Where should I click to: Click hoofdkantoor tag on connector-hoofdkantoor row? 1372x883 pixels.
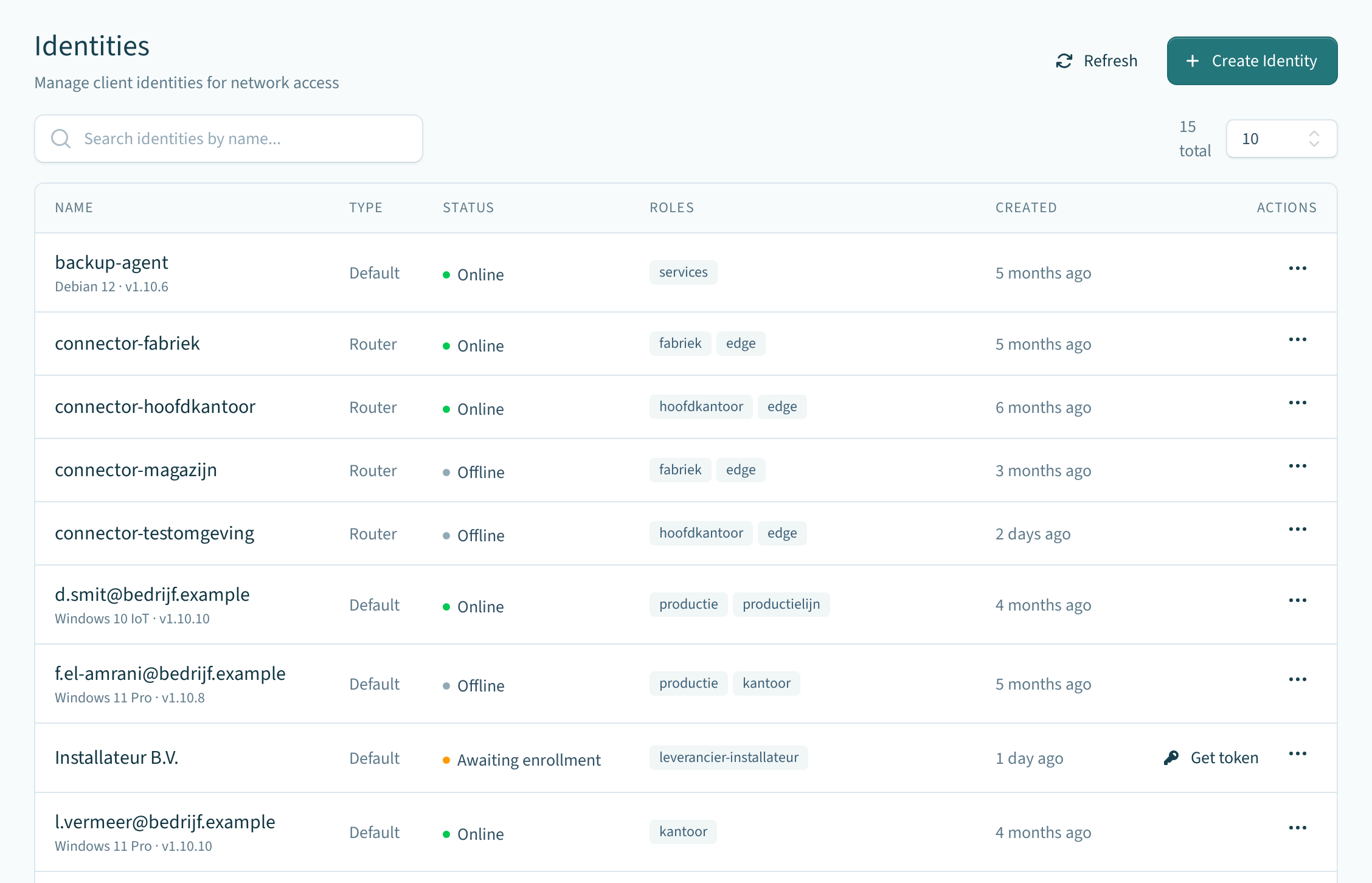(701, 407)
